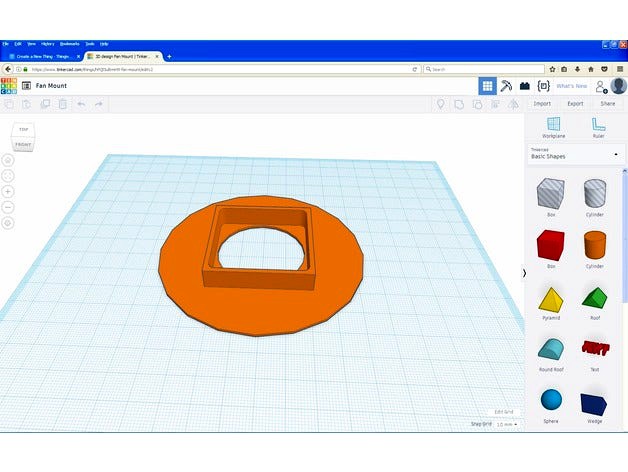Click the Export button
This screenshot has height=472, width=628.
click(x=575, y=103)
